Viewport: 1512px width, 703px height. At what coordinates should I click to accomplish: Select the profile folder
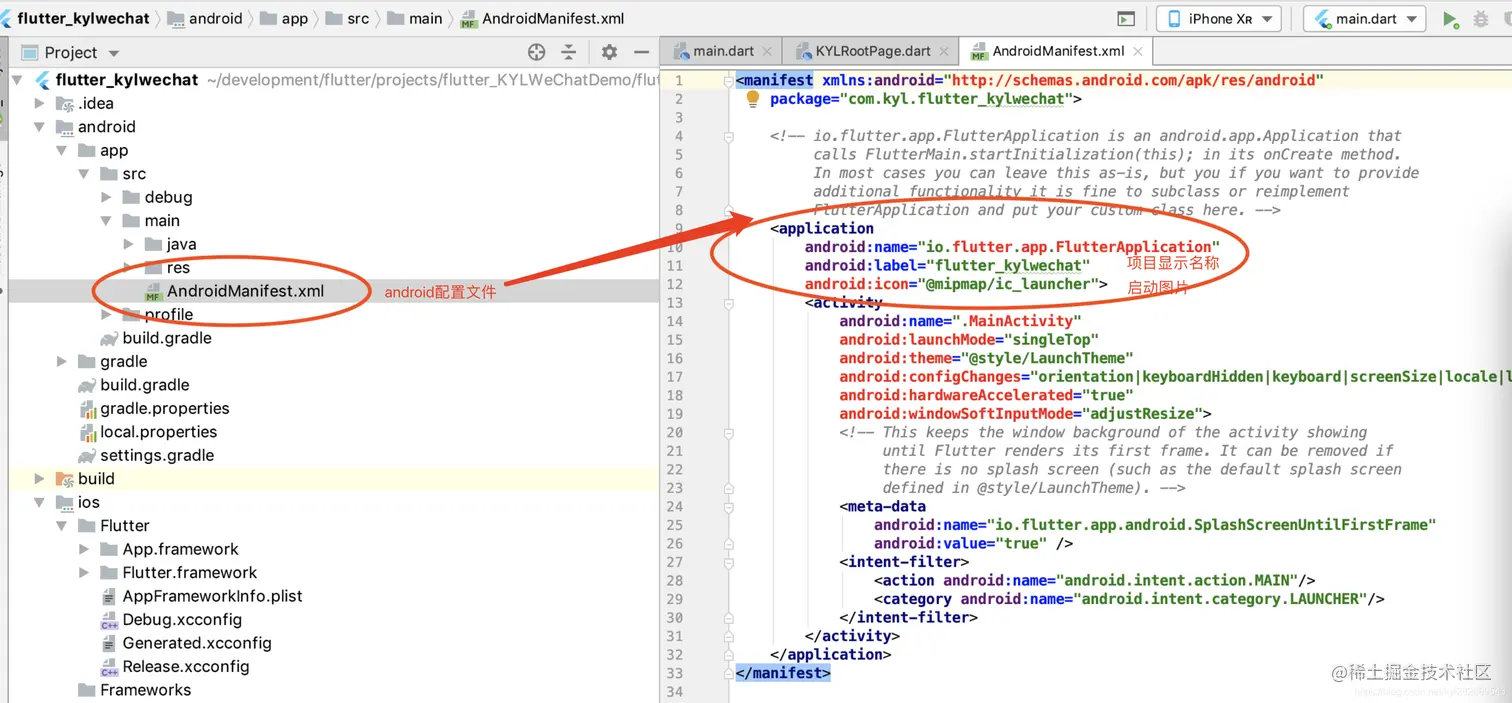coord(158,314)
